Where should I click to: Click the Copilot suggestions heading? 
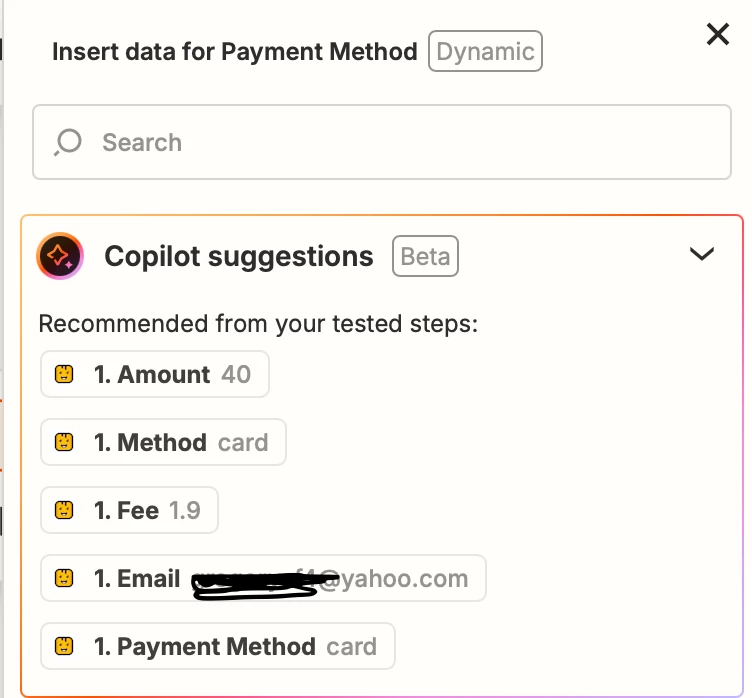[239, 257]
